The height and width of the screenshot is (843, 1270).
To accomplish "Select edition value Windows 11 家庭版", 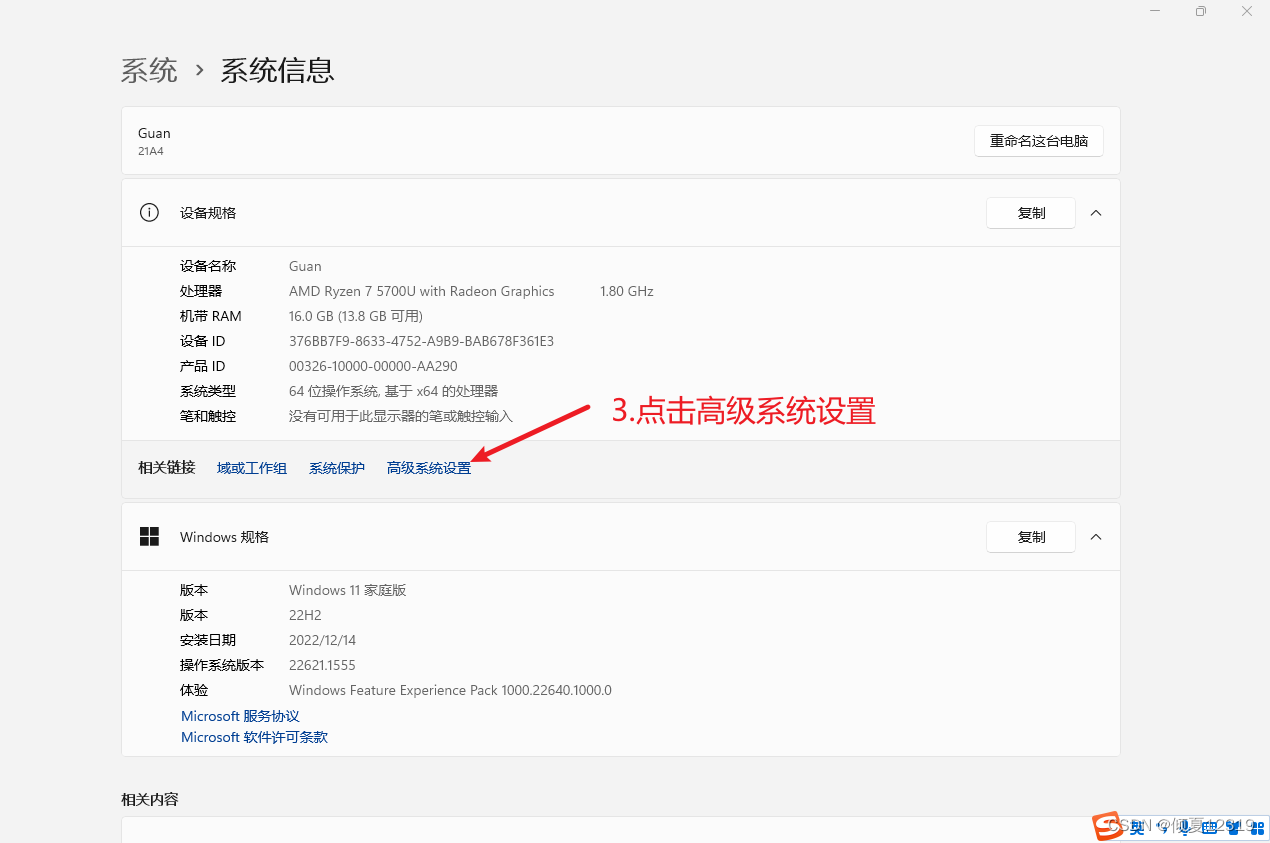I will pyautogui.click(x=347, y=590).
